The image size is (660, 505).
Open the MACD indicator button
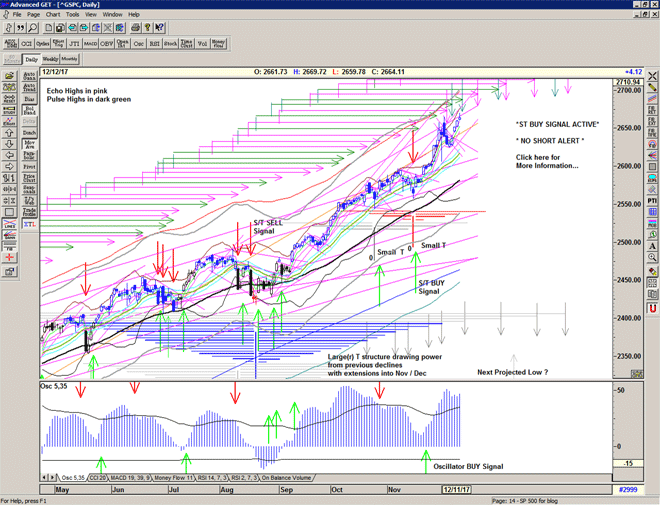click(91, 44)
